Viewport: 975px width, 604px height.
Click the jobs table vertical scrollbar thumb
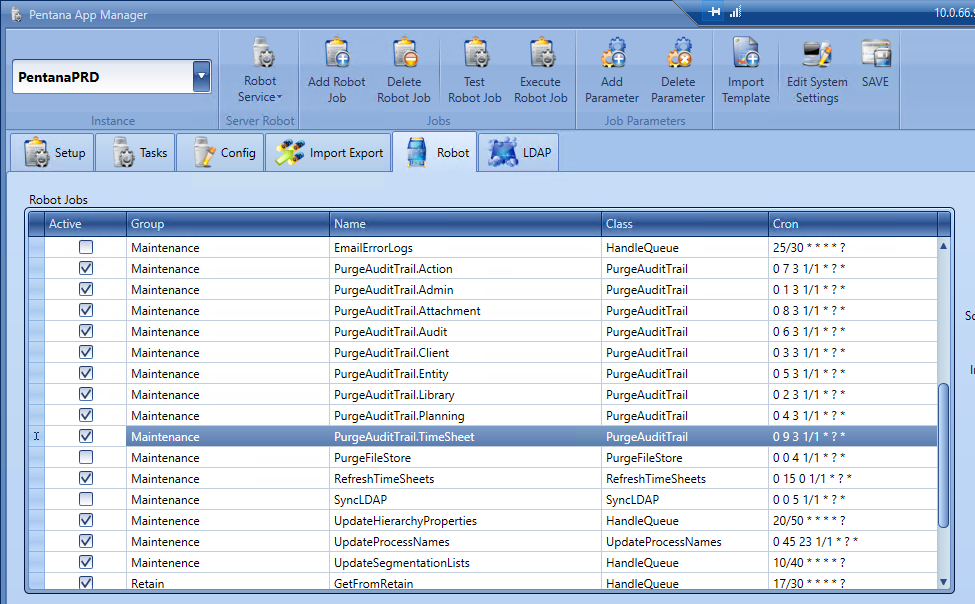point(943,455)
